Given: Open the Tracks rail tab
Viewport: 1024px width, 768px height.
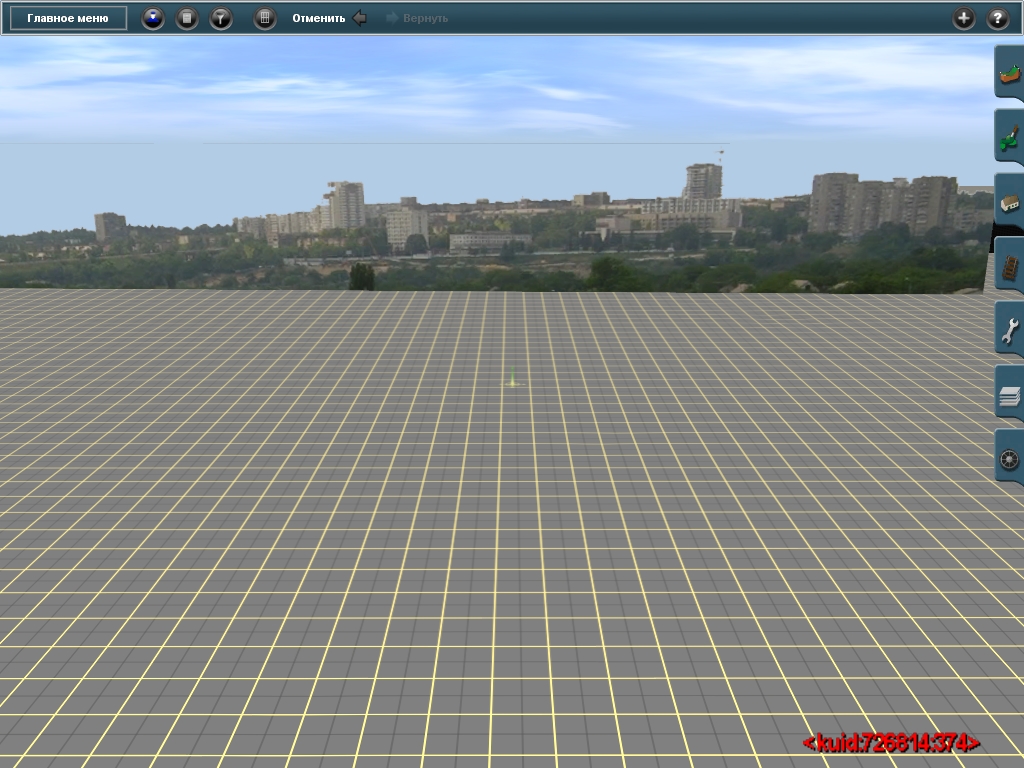Looking at the screenshot, I should pyautogui.click(x=1009, y=265).
